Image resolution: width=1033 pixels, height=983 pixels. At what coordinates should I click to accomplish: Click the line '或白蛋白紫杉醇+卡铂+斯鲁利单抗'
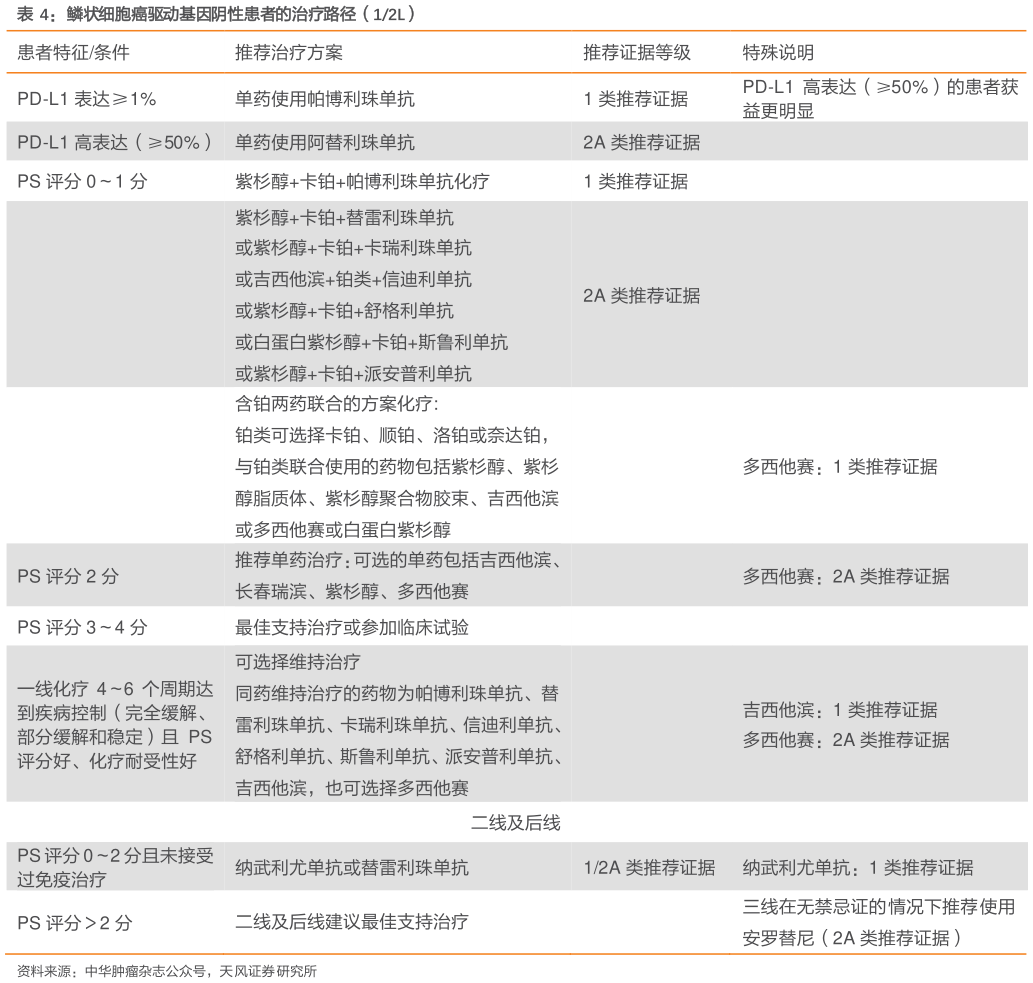coord(371,343)
